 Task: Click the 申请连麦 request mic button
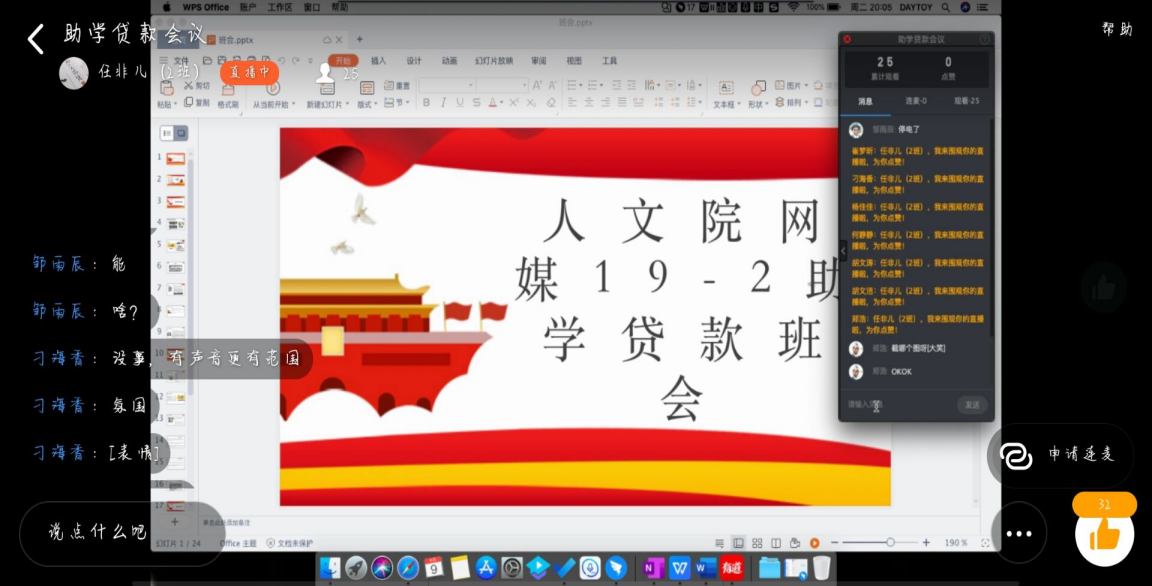1060,455
